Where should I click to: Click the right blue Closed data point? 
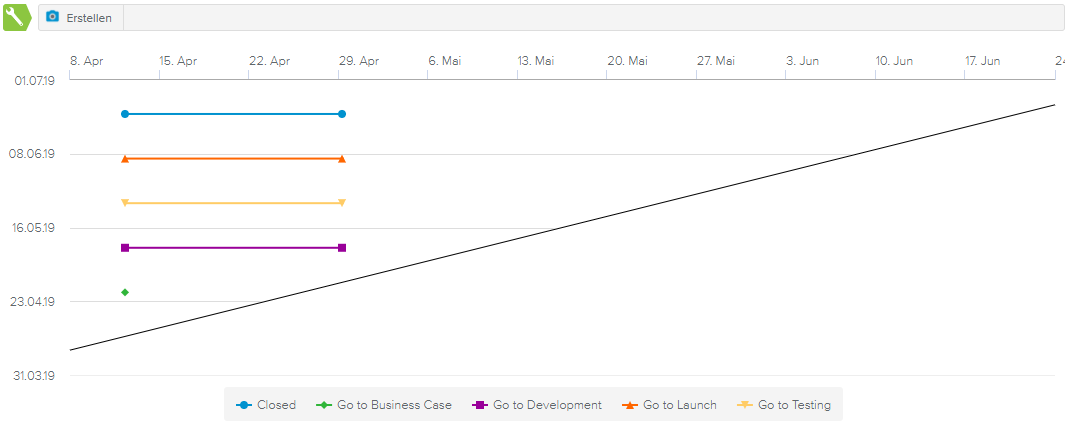(x=342, y=114)
